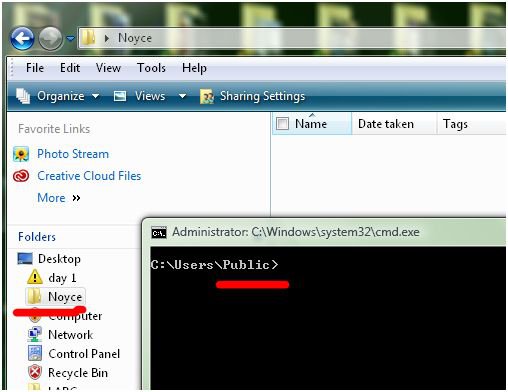The height and width of the screenshot is (392, 508).
Task: Expand the address bar arrow before Noyce
Action: (107, 38)
